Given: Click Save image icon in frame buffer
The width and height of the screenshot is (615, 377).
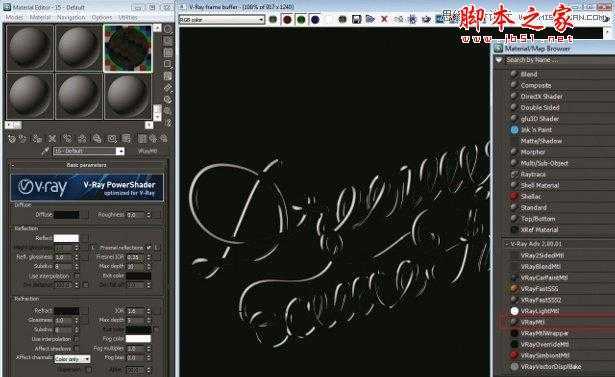Looking at the screenshot, I should coord(356,19).
